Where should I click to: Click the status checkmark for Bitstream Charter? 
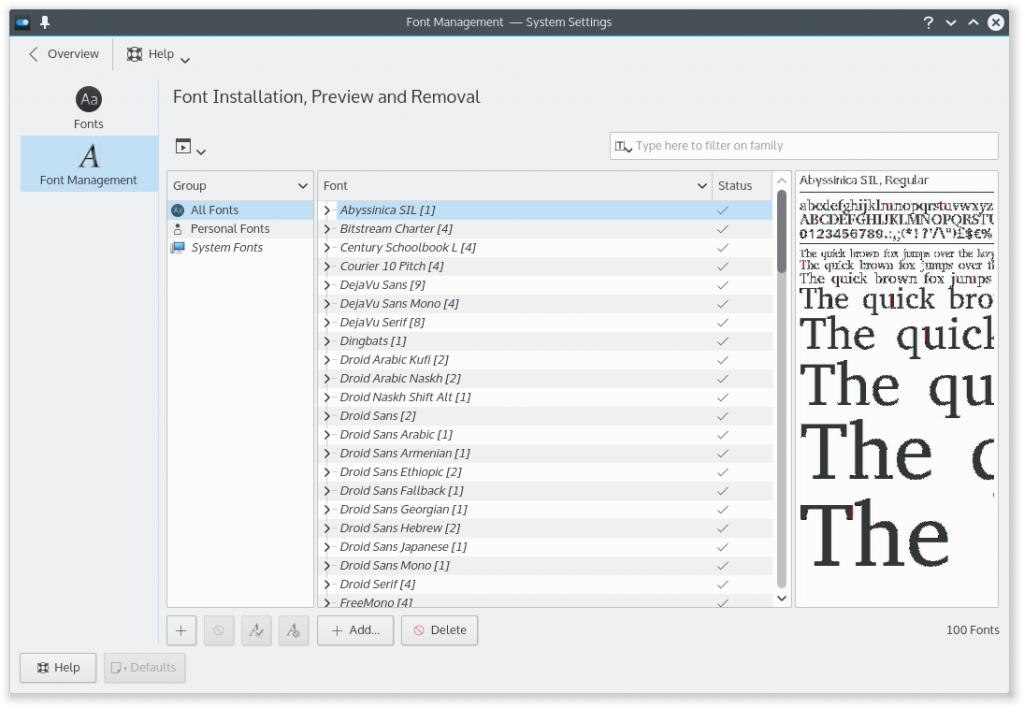click(722, 229)
